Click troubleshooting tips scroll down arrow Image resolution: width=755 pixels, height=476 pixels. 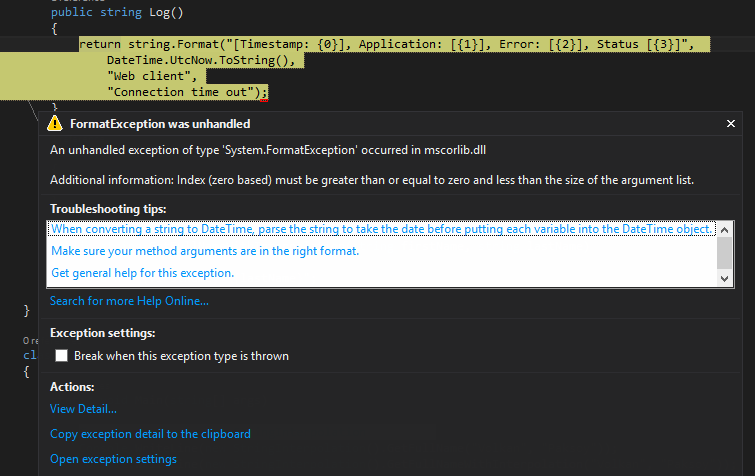point(724,278)
